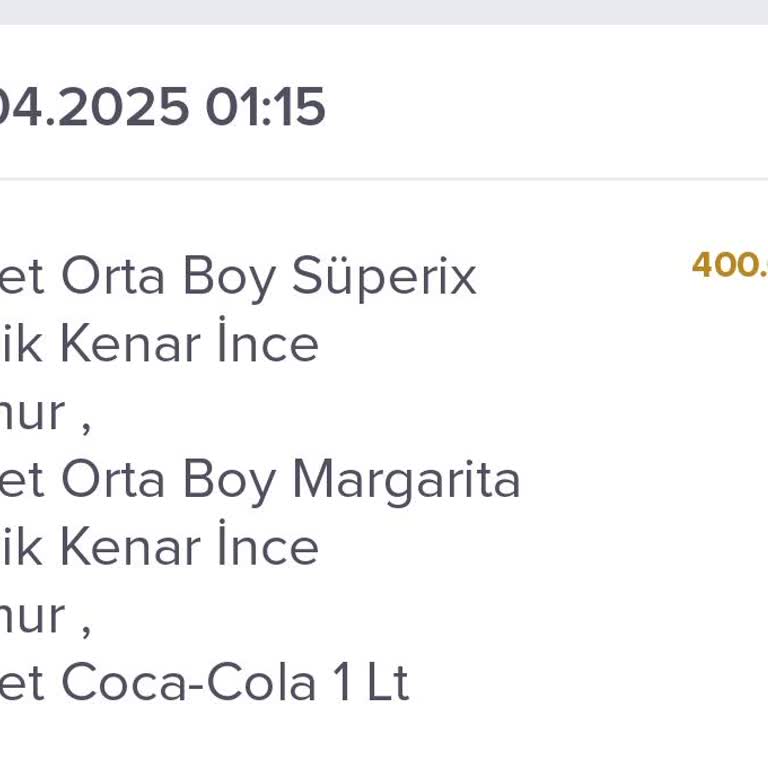Click the 1 Lt size text
This screenshot has width=768, height=768.
[372, 683]
